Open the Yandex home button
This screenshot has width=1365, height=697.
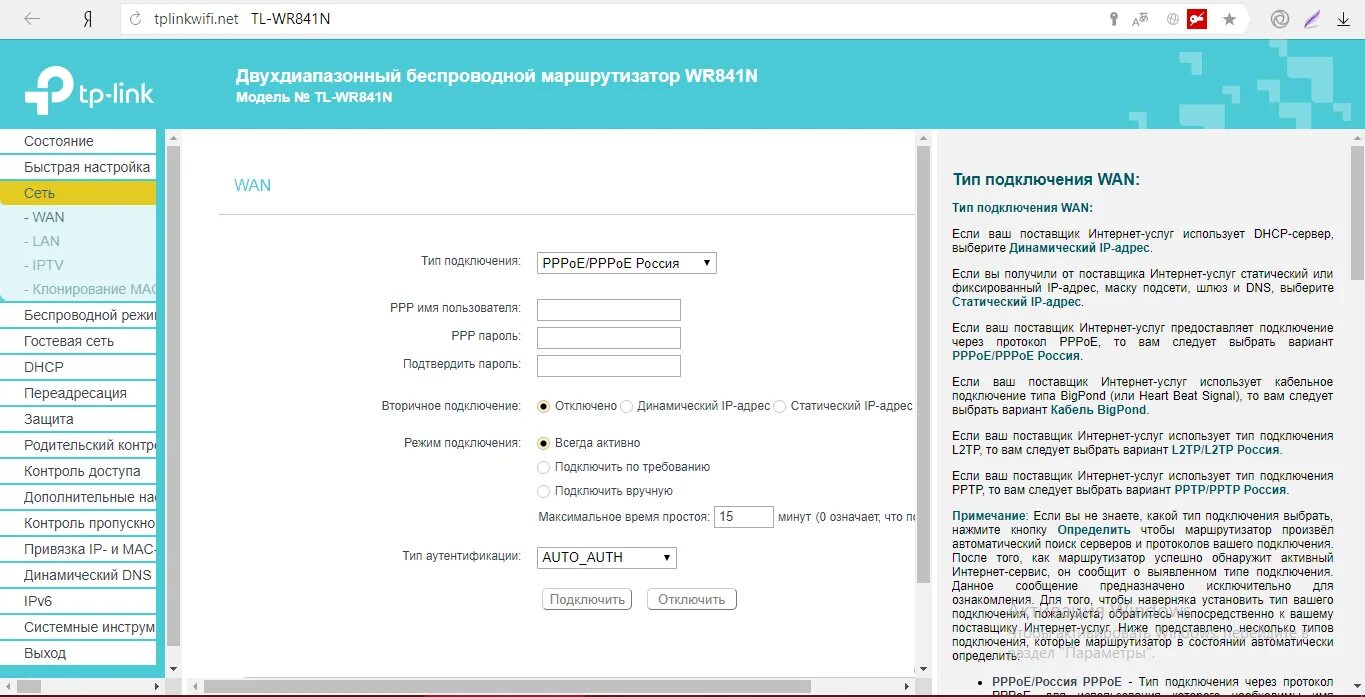88,19
